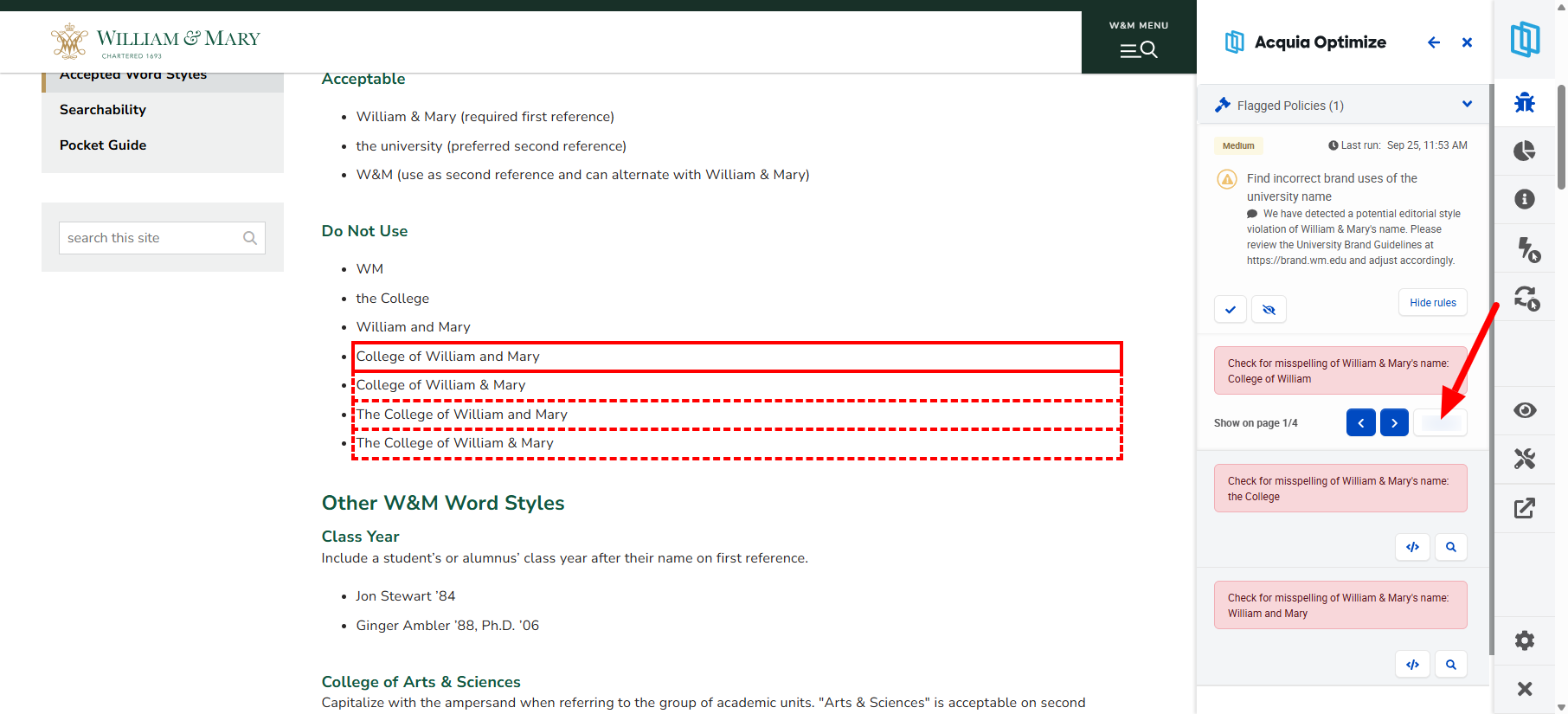
Task: Click the 'Class Year' heading
Action: [361, 537]
